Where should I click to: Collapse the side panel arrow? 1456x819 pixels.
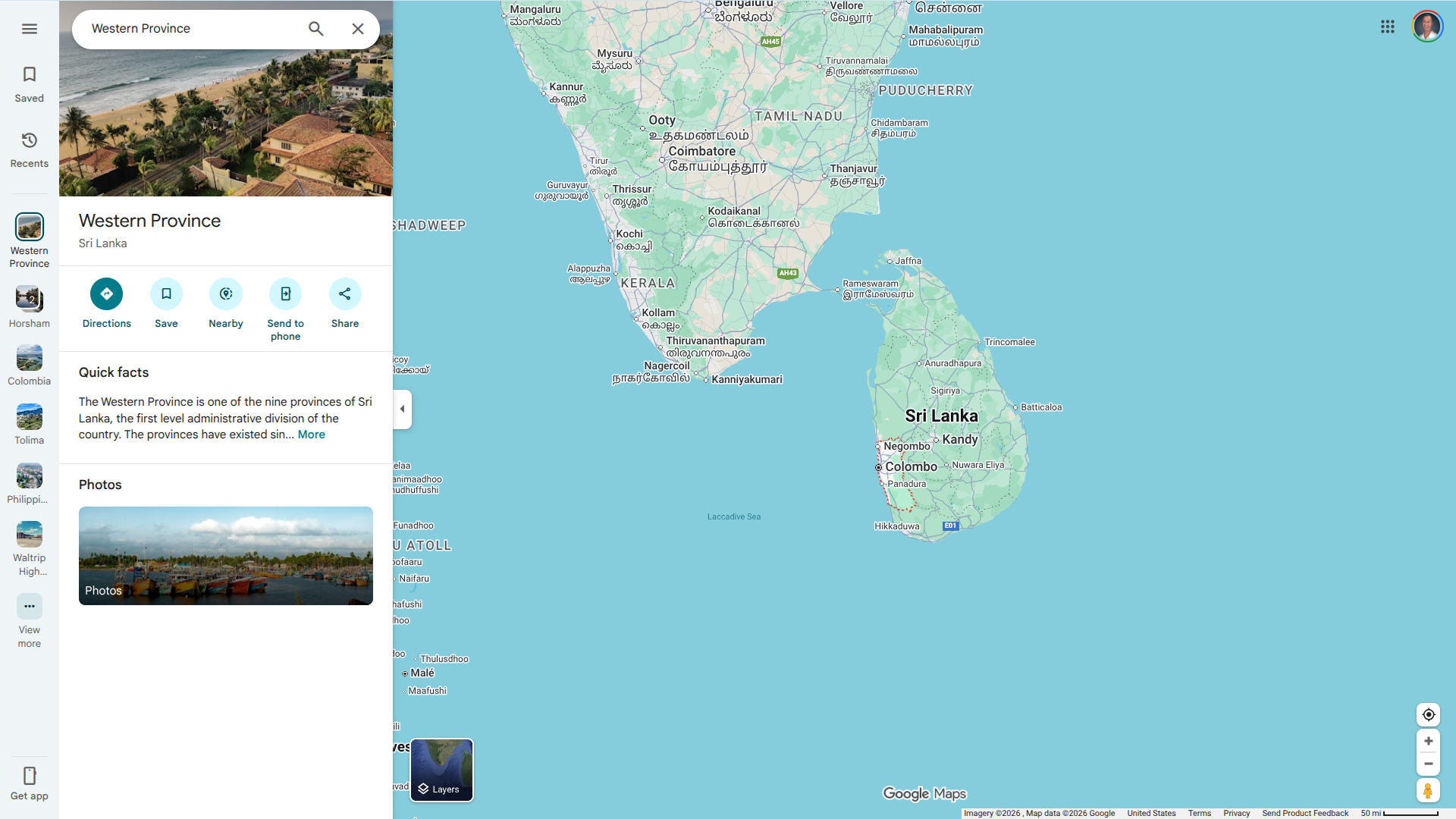tap(402, 409)
